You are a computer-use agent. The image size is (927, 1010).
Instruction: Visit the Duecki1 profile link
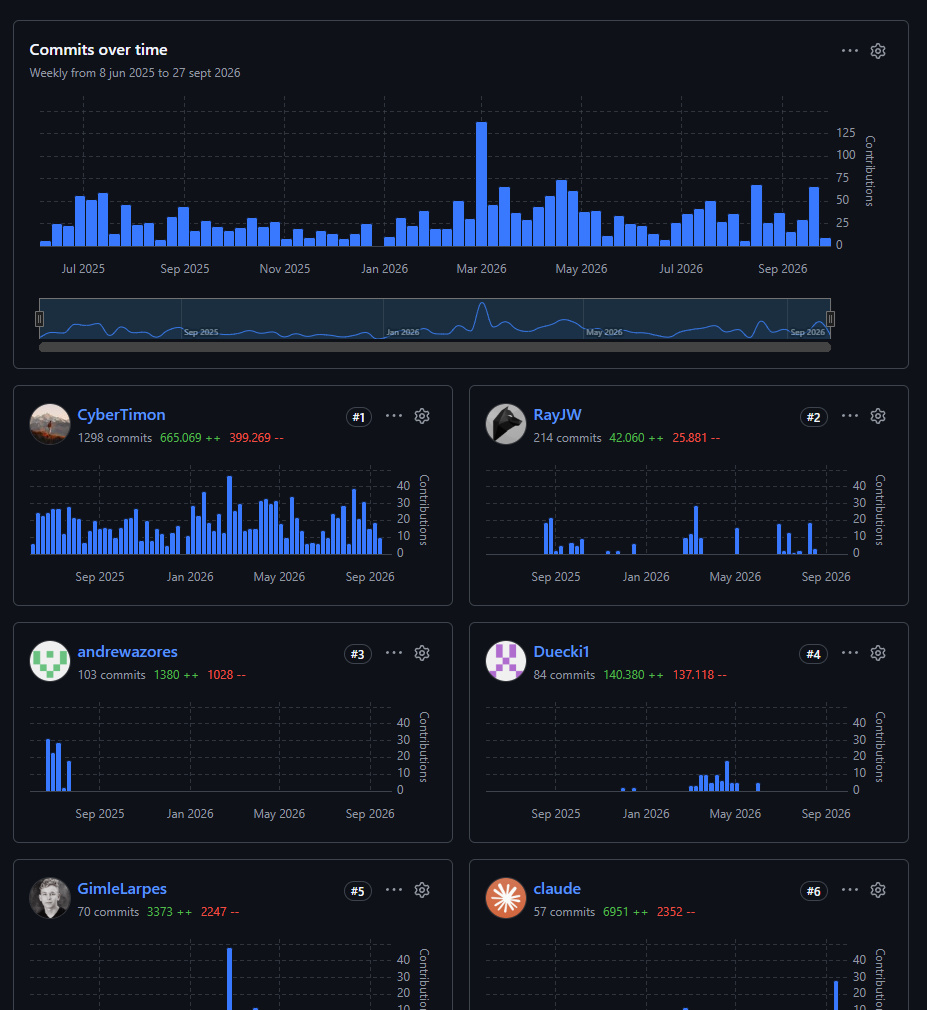[561, 652]
